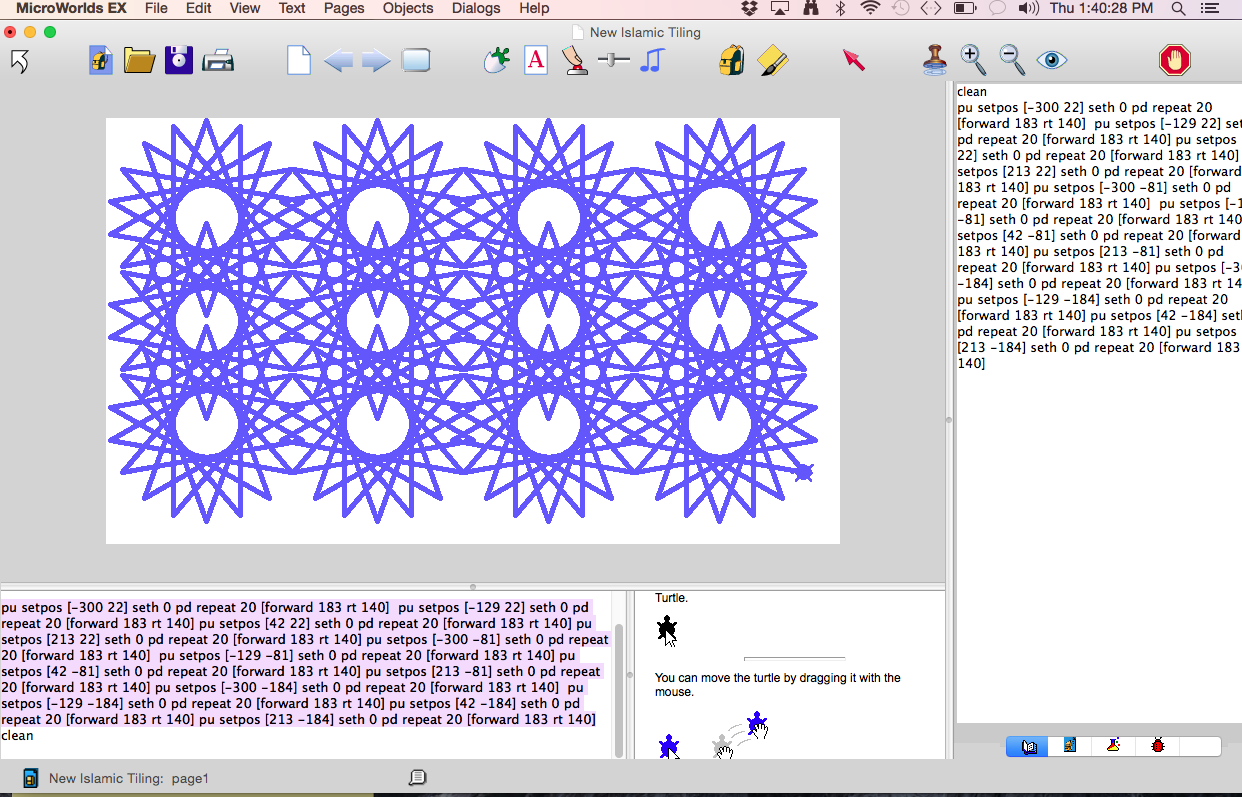Click the turtle on the drawing canvas
Image resolution: width=1242 pixels, height=797 pixels.
pos(804,472)
